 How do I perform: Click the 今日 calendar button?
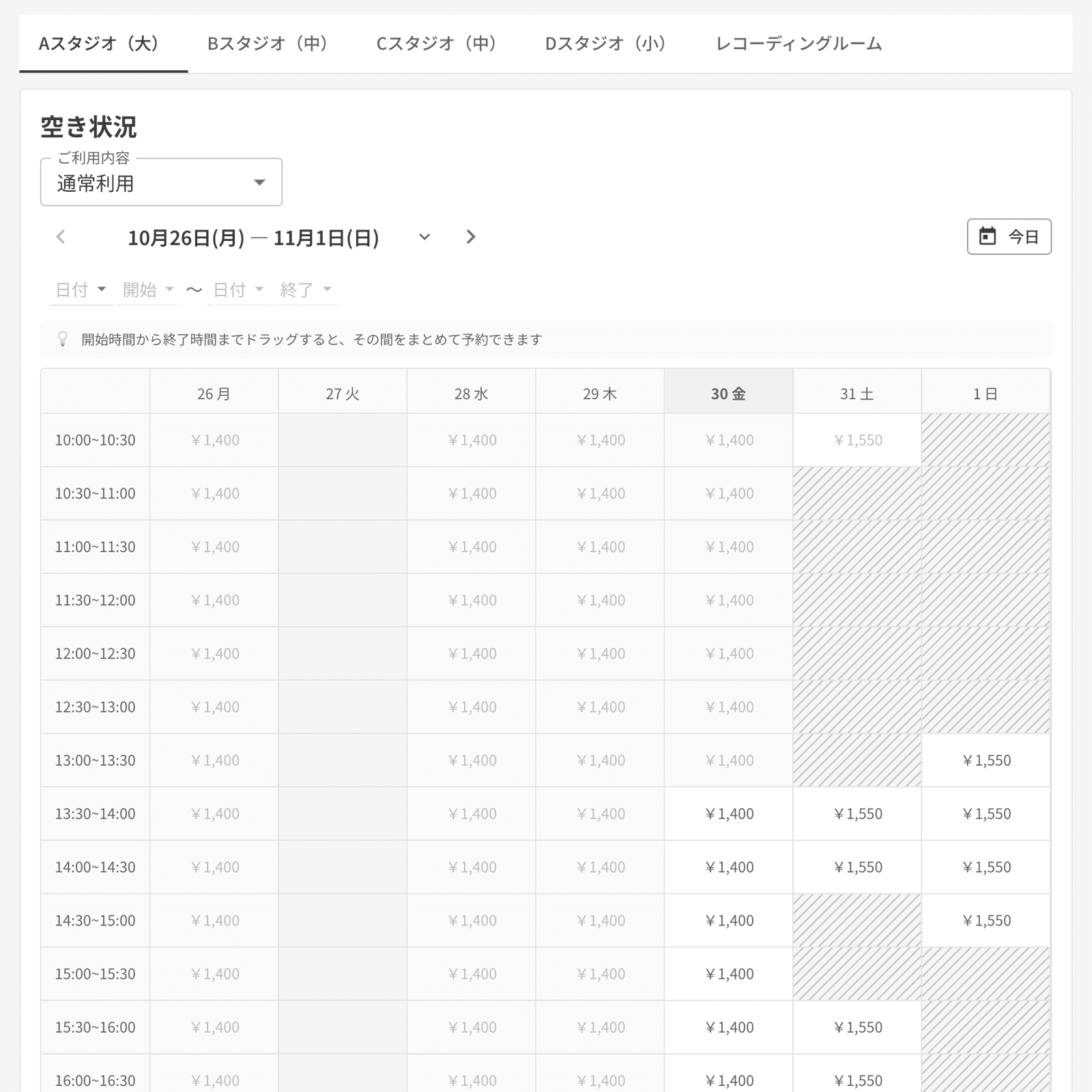(1009, 237)
